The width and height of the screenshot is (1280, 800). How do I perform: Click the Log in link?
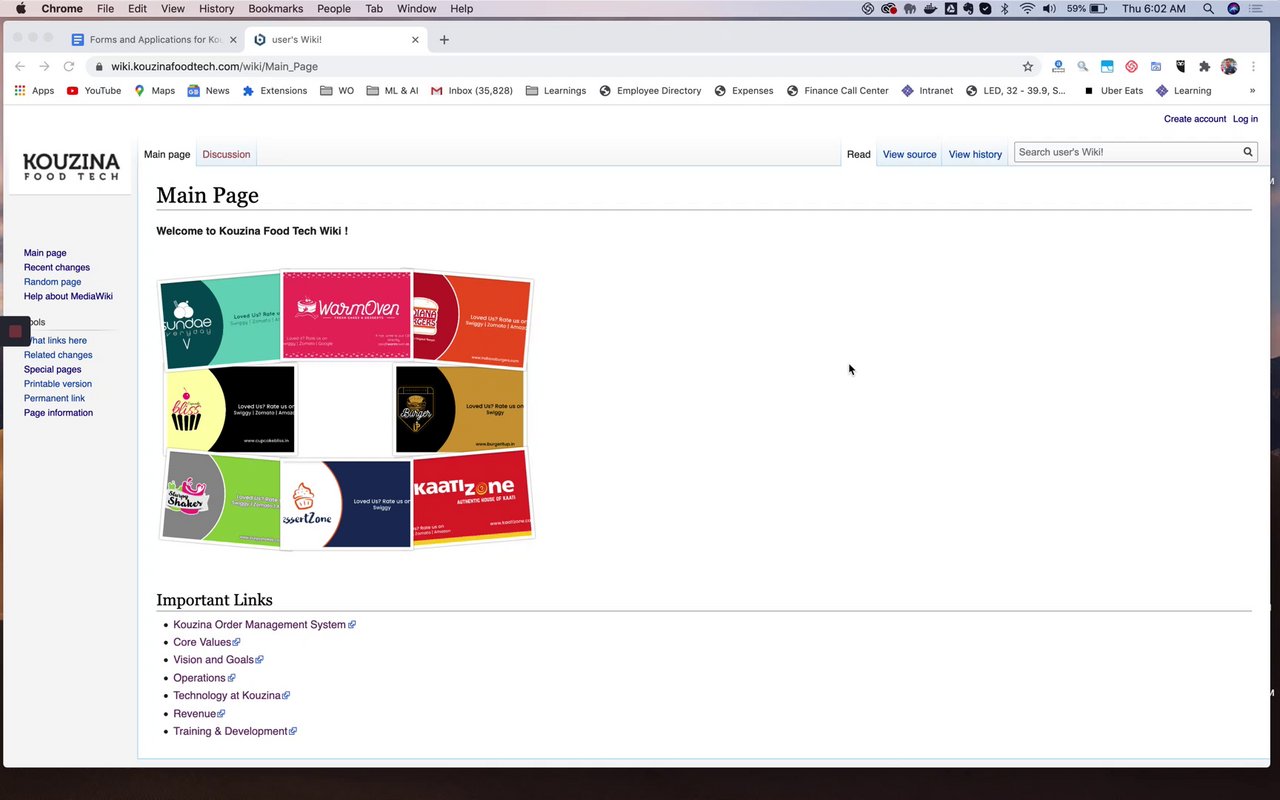[1245, 119]
